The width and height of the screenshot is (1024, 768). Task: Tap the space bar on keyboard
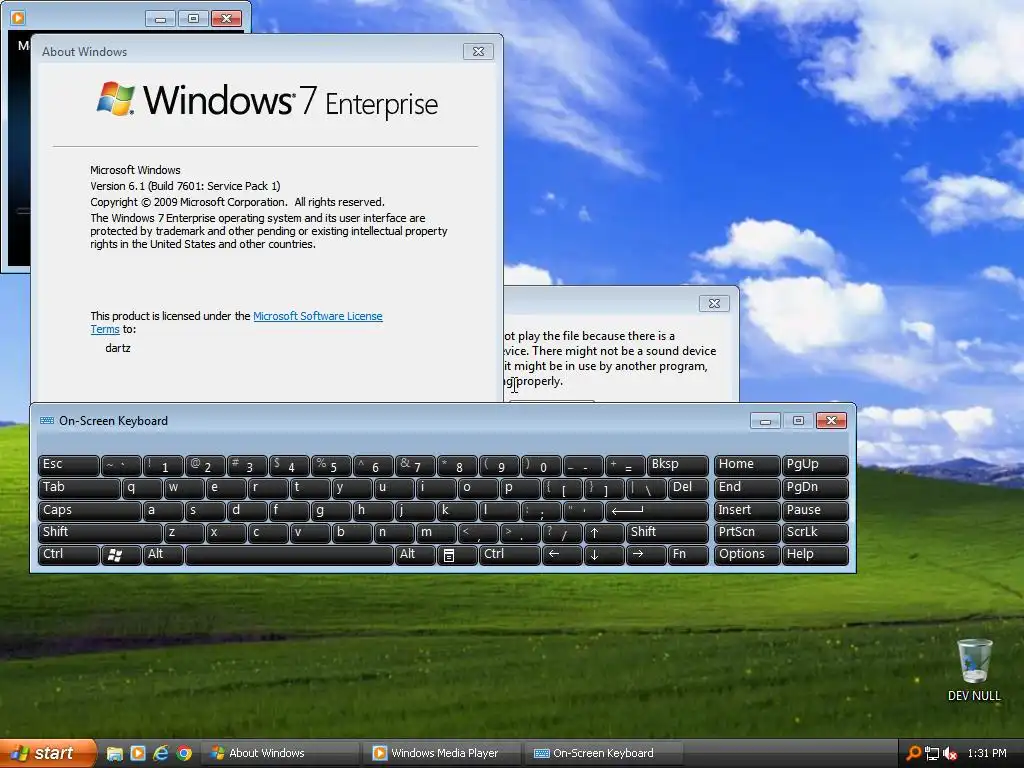click(289, 555)
